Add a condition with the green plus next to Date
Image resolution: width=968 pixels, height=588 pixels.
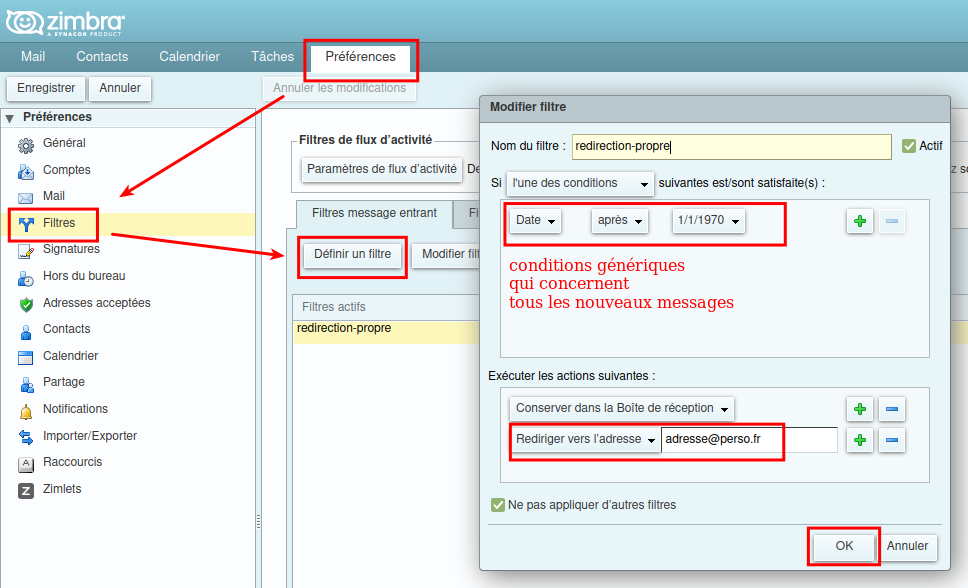coord(859,221)
